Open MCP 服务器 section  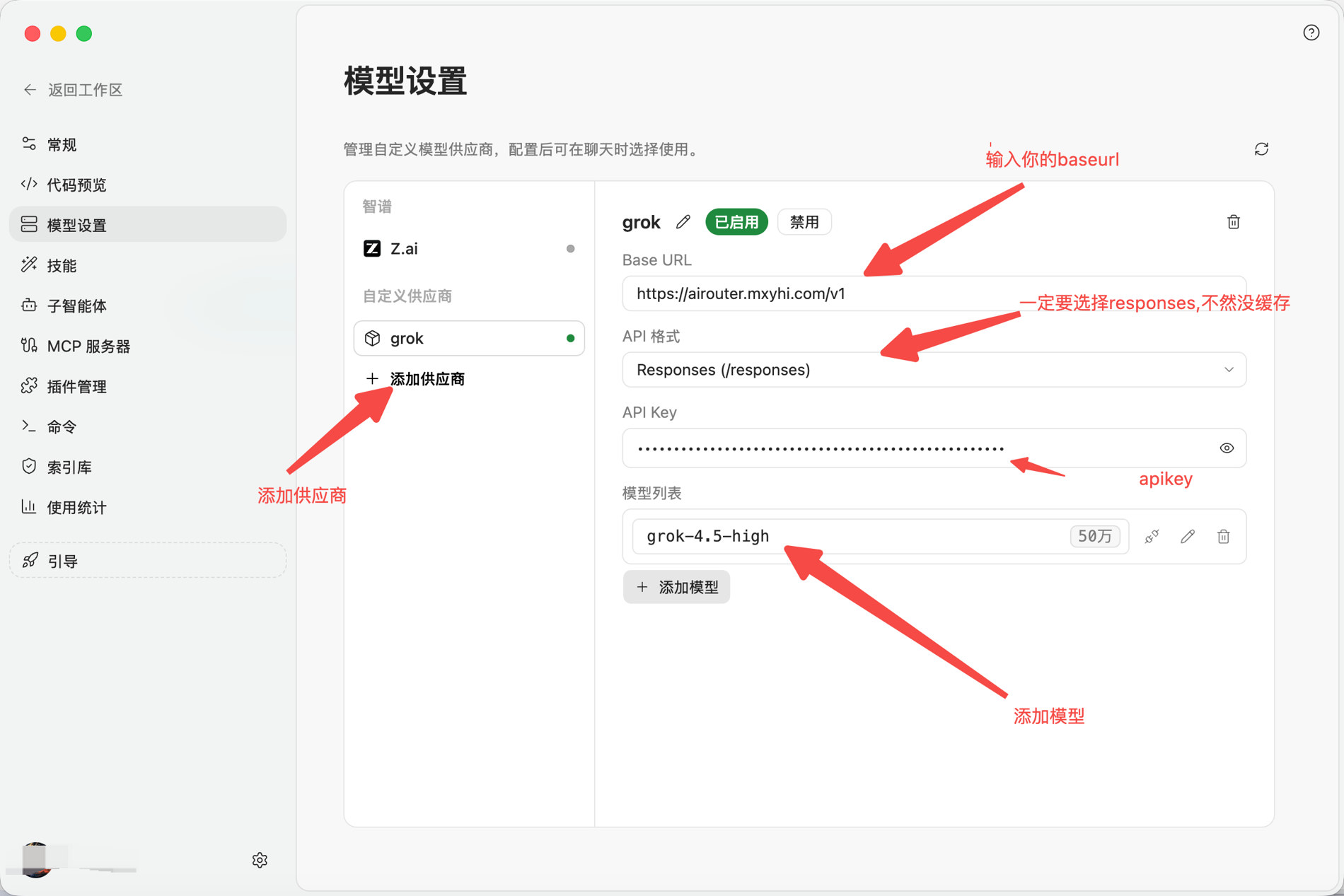(x=147, y=346)
